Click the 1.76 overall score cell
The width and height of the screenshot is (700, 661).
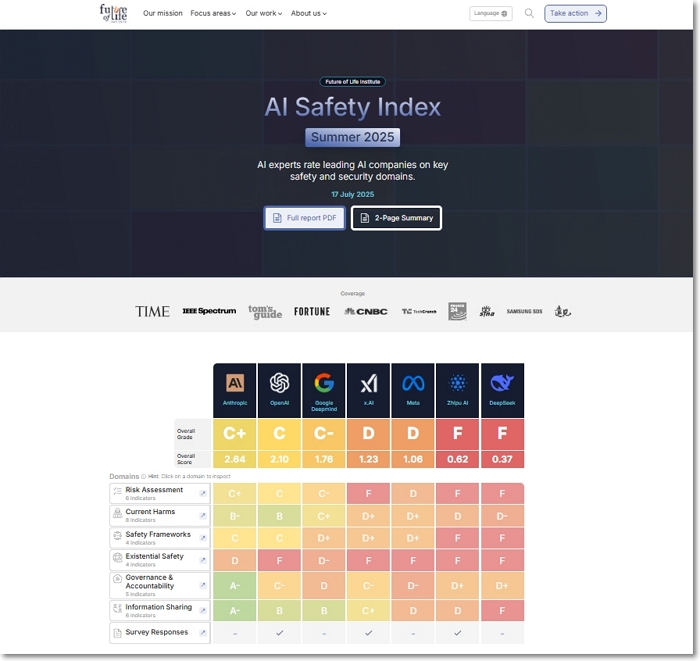click(324, 459)
